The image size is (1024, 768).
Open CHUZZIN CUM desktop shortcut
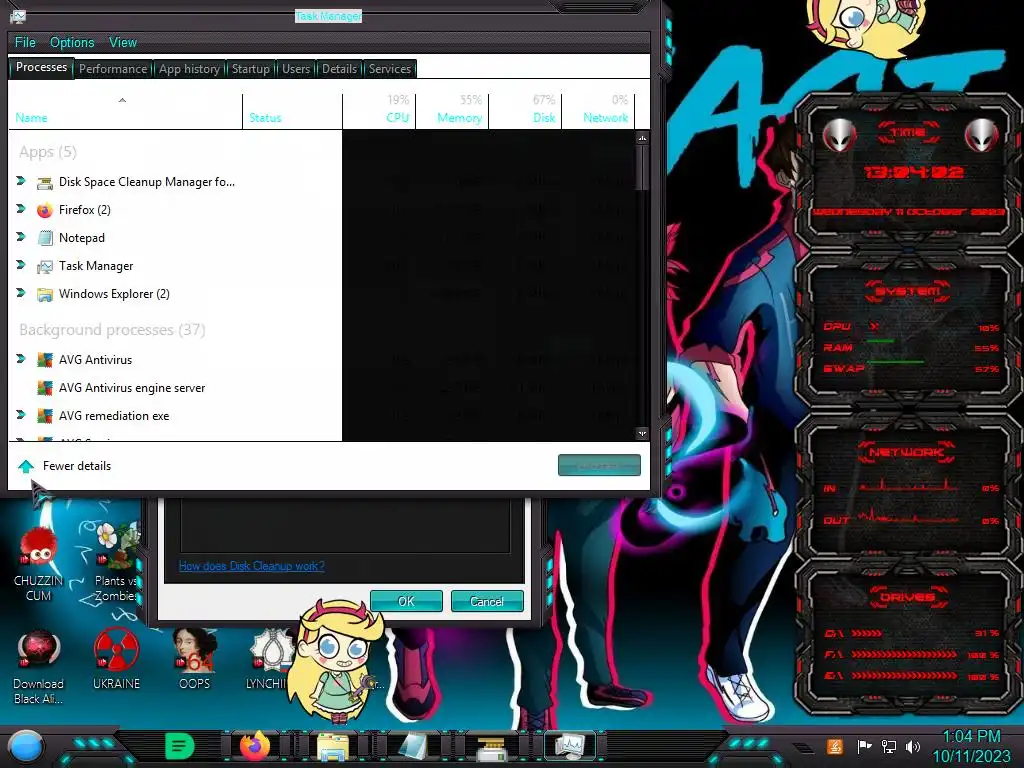click(39, 563)
